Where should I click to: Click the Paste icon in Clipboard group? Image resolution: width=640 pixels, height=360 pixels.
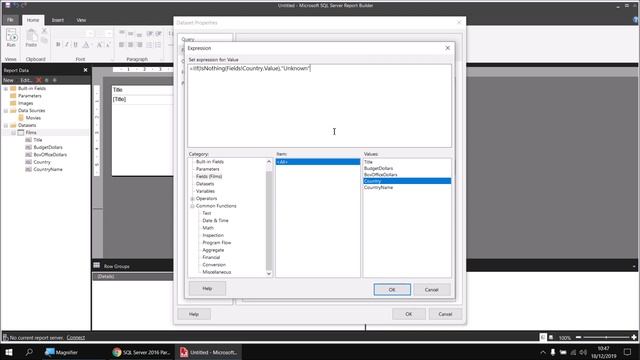[31, 38]
